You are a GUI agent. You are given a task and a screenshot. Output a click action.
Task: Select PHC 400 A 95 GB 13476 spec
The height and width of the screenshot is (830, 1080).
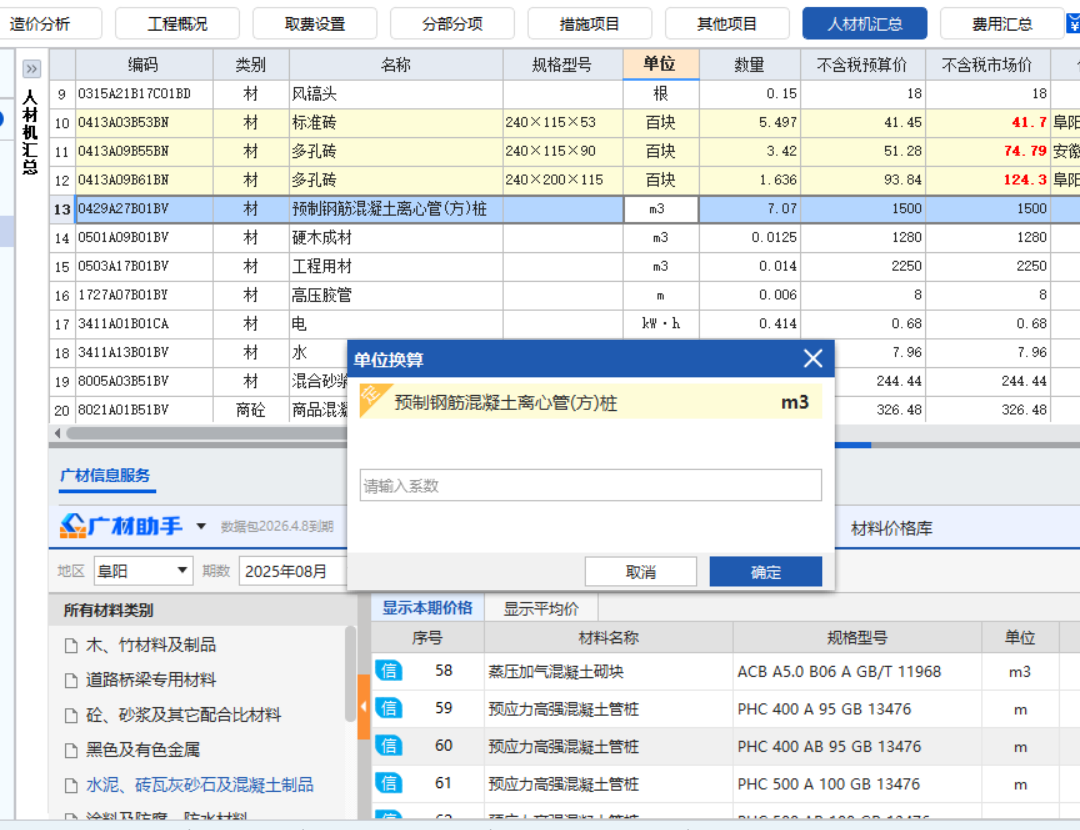point(824,709)
